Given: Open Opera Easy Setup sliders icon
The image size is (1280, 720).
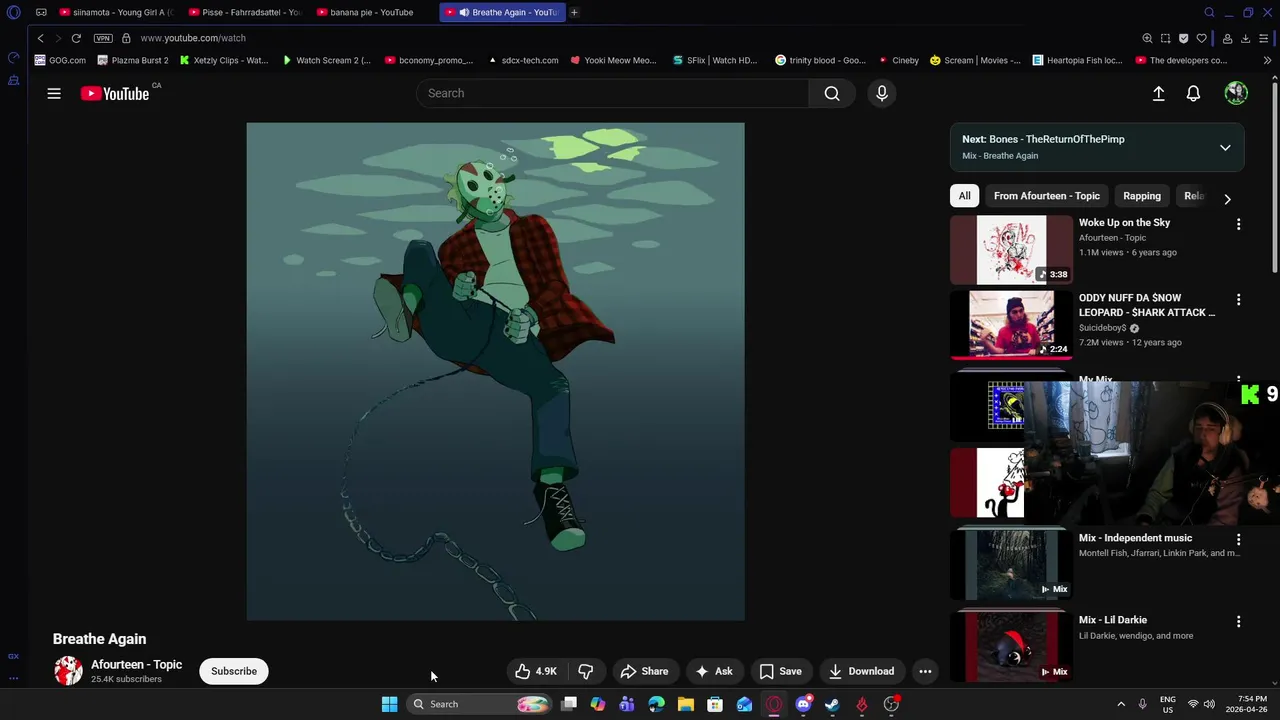Looking at the screenshot, I should (1264, 38).
